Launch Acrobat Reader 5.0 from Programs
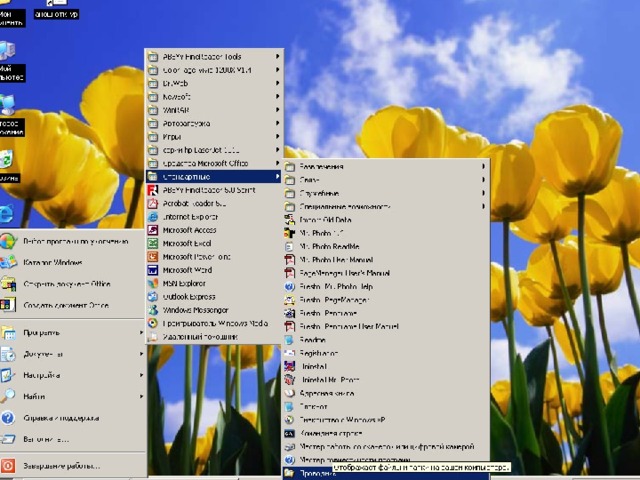This screenshot has width=640, height=480. [x=213, y=203]
